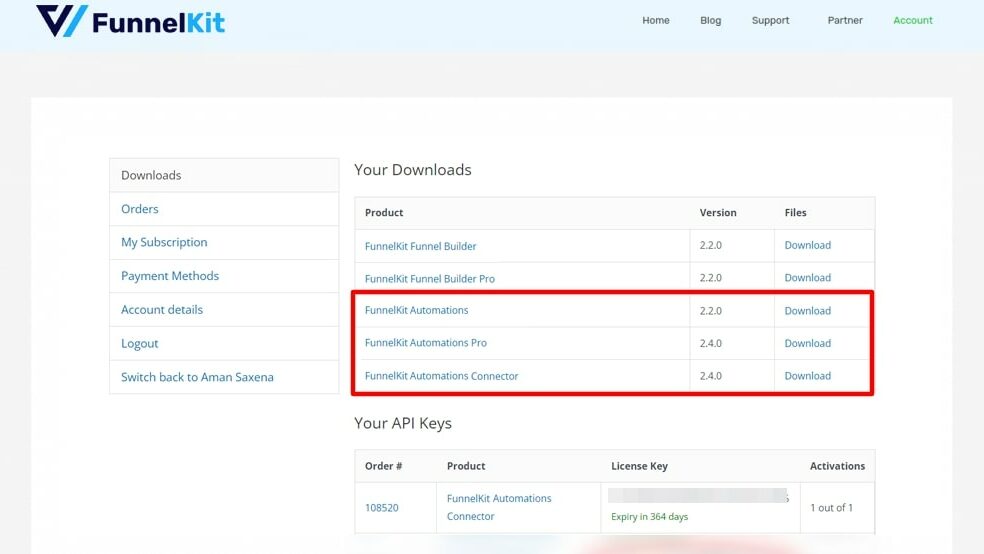Open FunnelKit Automations Connector in API keys
The height and width of the screenshot is (554, 984).
click(x=499, y=507)
